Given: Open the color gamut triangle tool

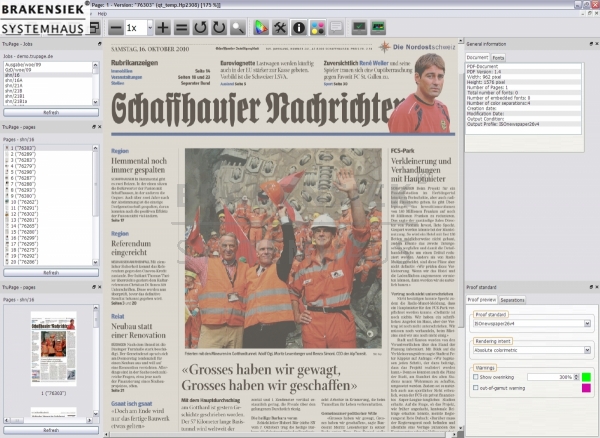Looking at the screenshot, I should coord(261,28).
